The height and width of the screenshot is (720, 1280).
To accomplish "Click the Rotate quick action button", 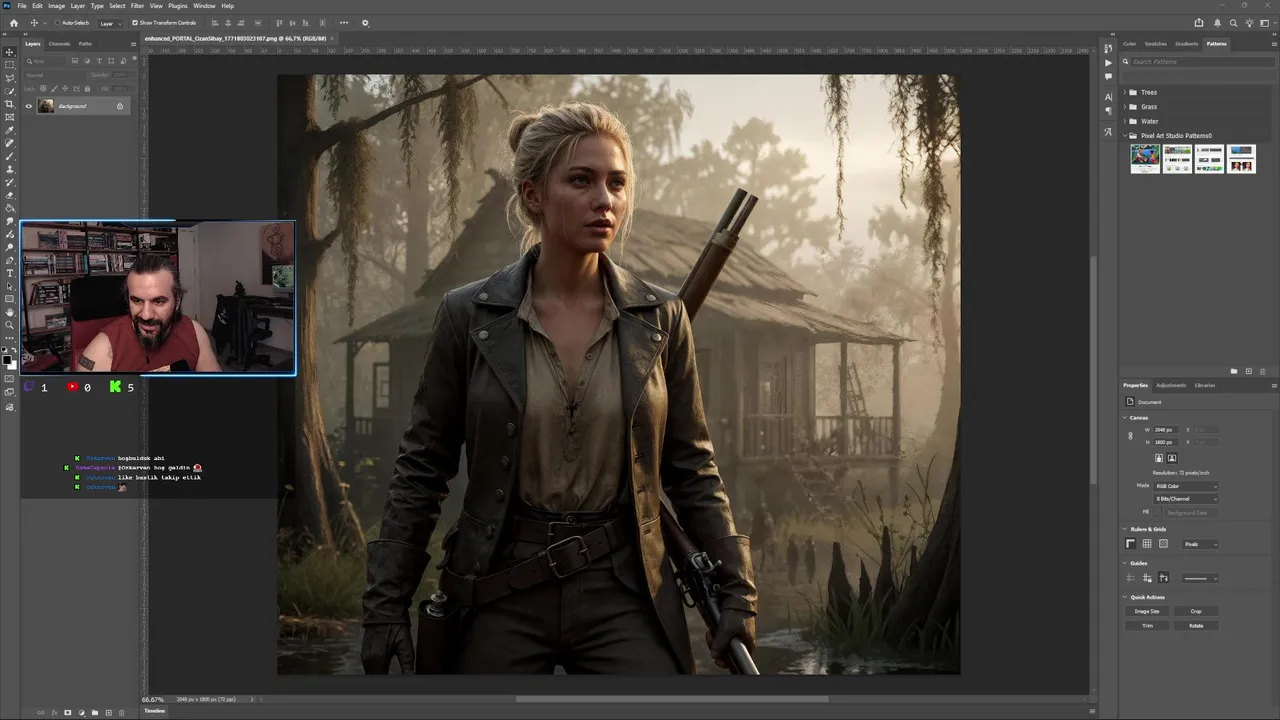I will coord(1196,625).
